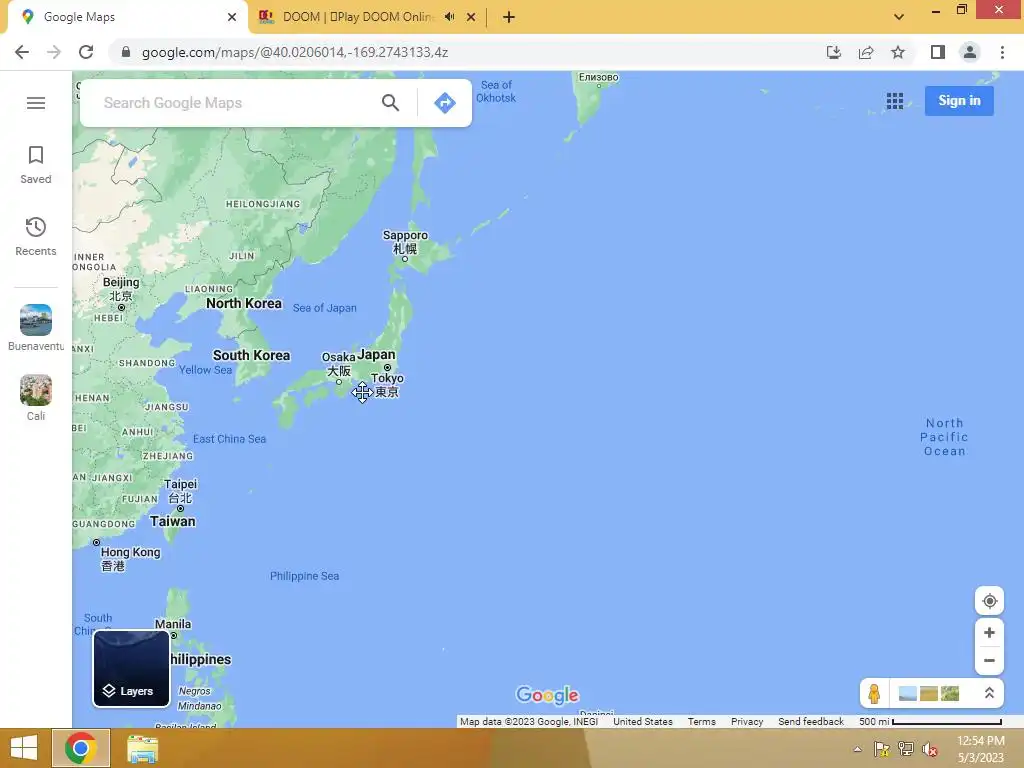Open Recents history in sidebar

[x=36, y=236]
